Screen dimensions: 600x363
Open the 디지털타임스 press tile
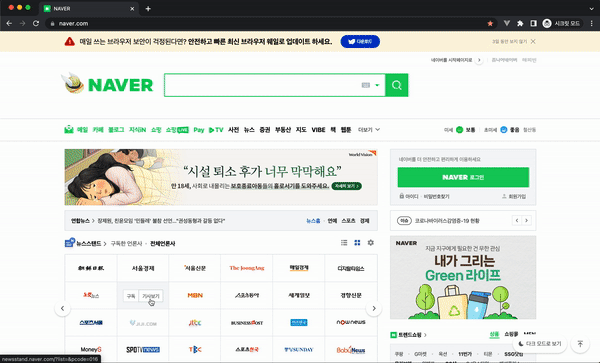[x=351, y=268]
